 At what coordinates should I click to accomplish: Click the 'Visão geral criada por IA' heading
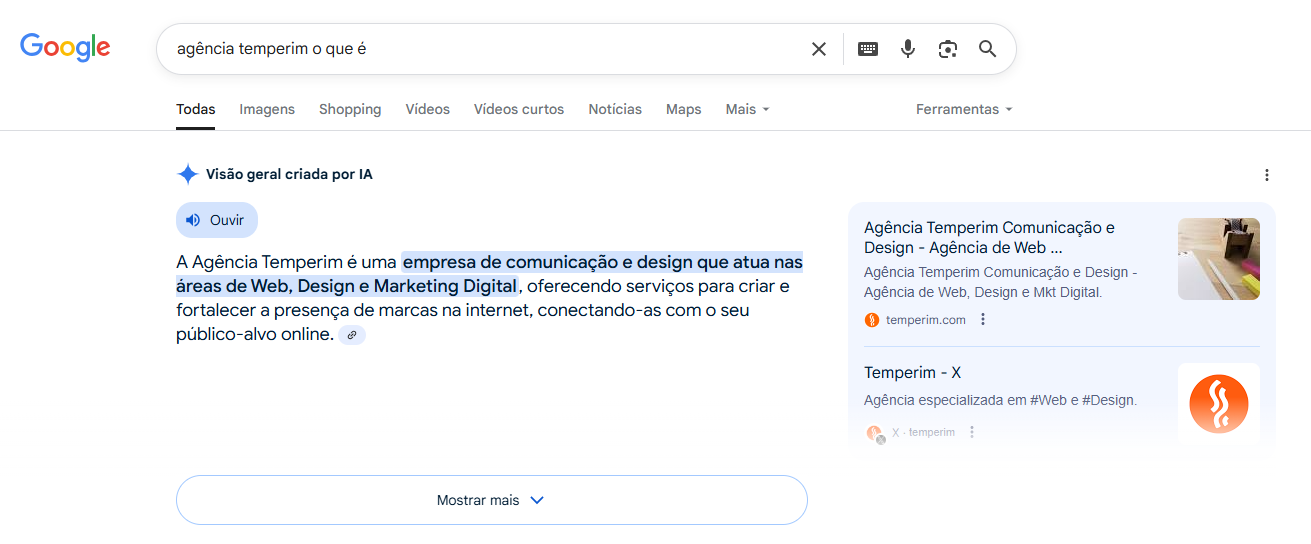289,174
